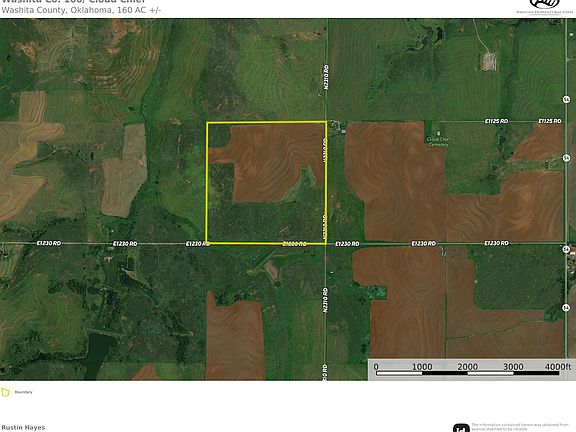Click the '3000' scale bar label
The height and width of the screenshot is (432, 576).
513,367
